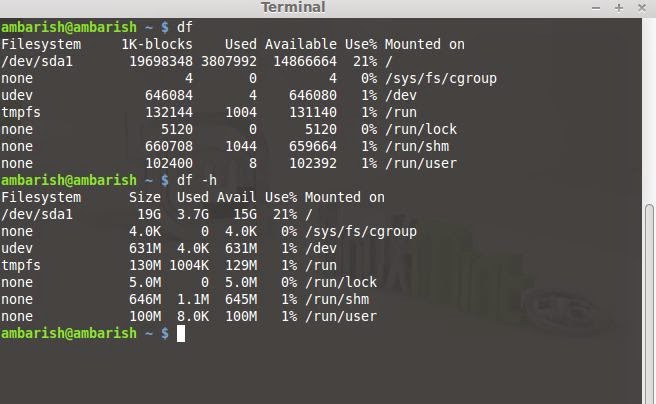
Task: Click '/run/lock' in the first df output
Action: click(421, 130)
